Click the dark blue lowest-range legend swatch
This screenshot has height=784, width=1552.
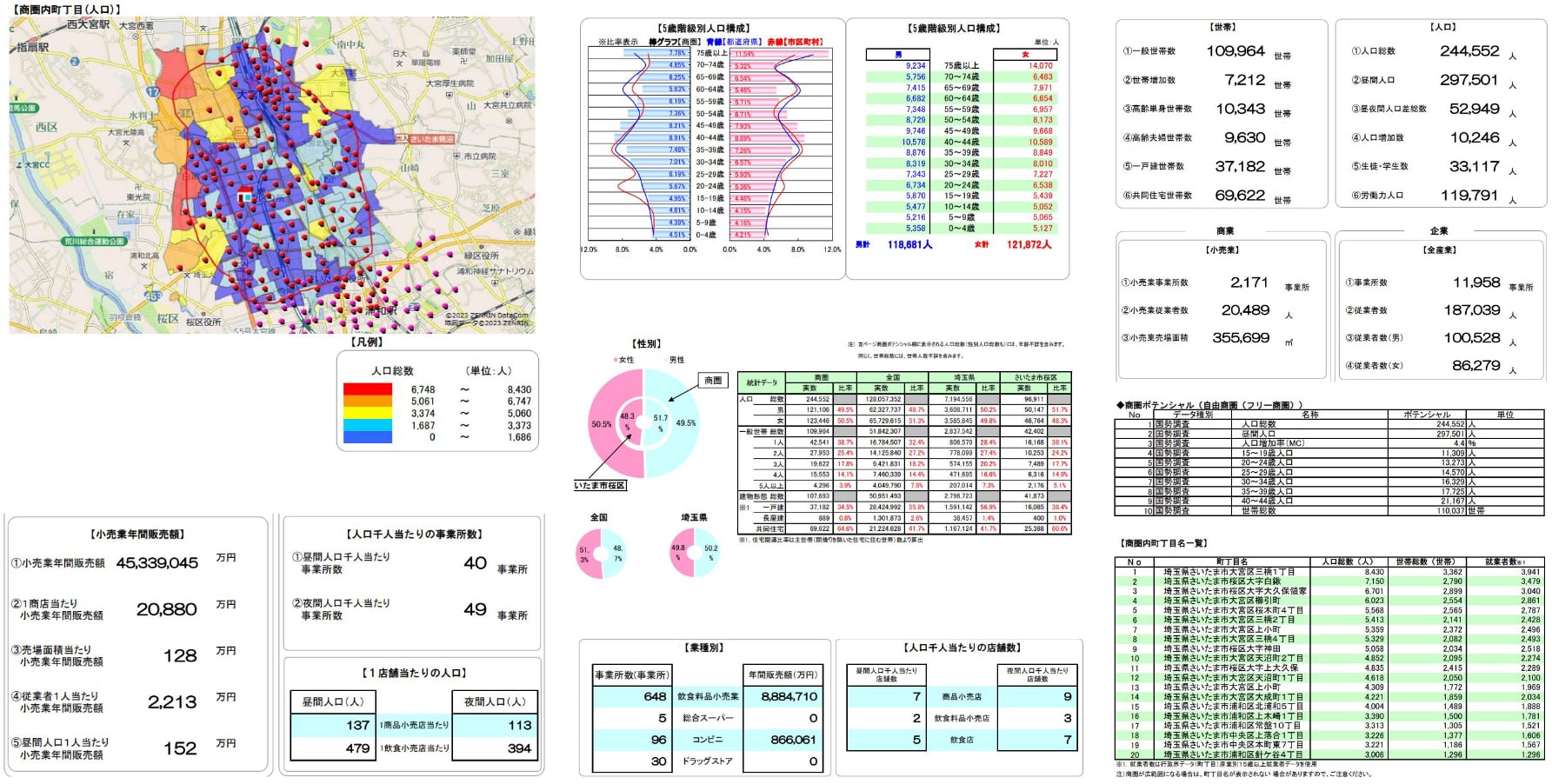click(367, 437)
